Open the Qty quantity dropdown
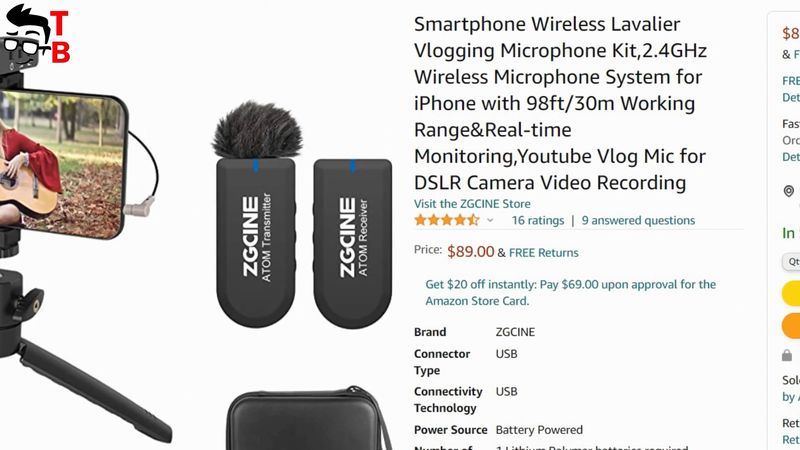800x450 pixels. pos(791,261)
